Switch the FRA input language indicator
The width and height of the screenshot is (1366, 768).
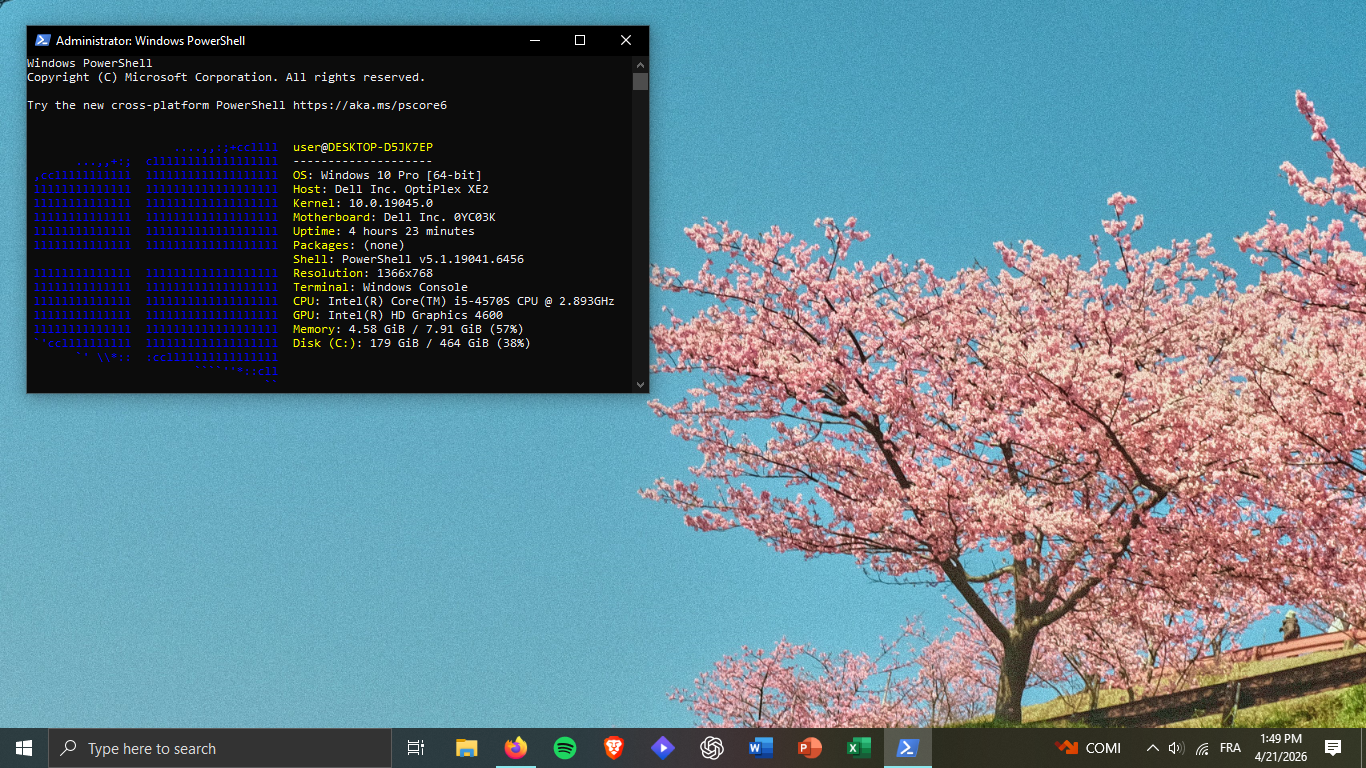click(1230, 748)
